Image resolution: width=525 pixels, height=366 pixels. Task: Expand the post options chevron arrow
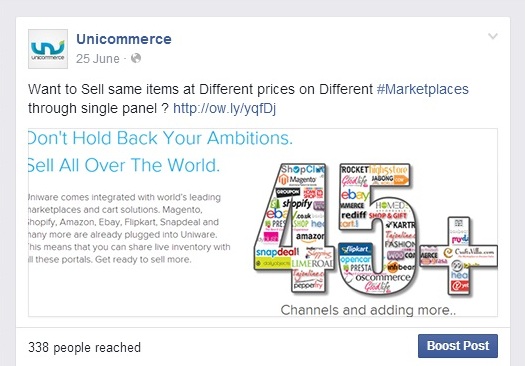point(493,36)
